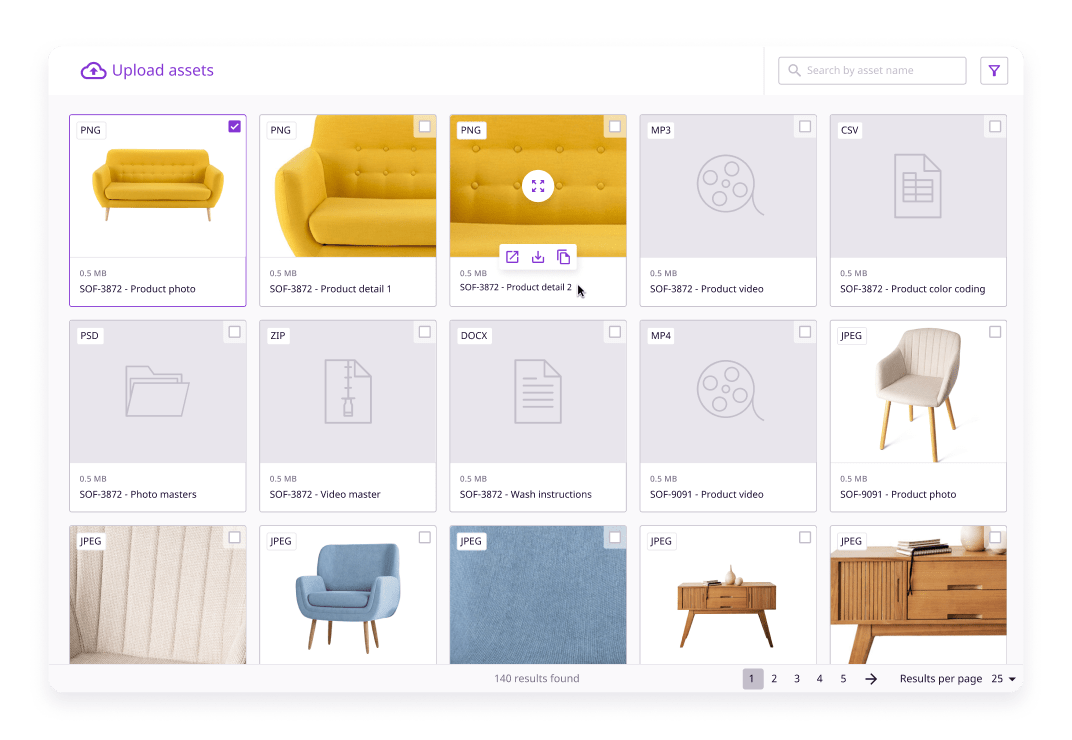This screenshot has height=740, width=1072.
Task: Download Product detail 2 using the download icon
Action: 537,256
